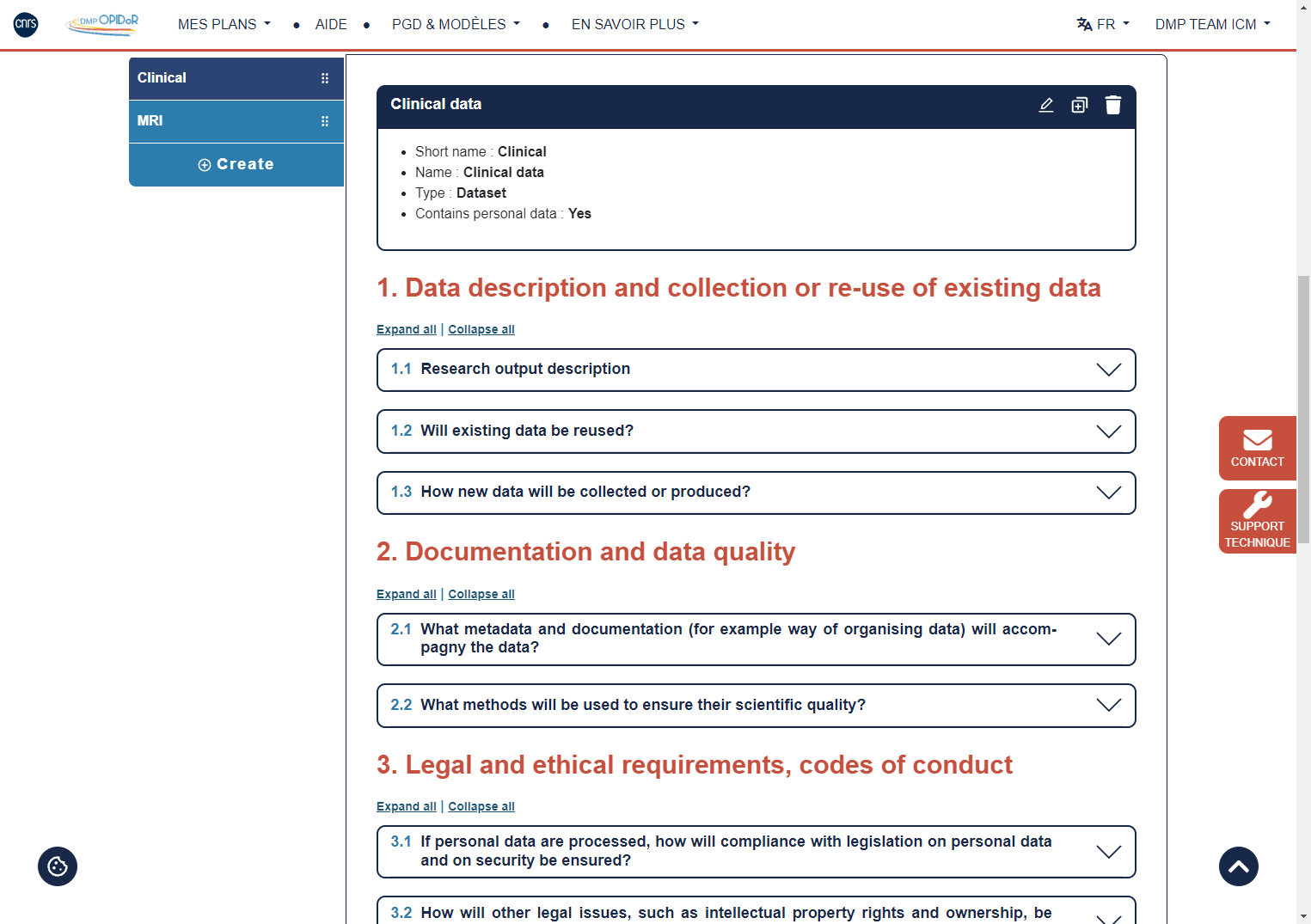Click Create to add a research output
Image resolution: width=1311 pixels, height=924 pixels.
tap(236, 164)
